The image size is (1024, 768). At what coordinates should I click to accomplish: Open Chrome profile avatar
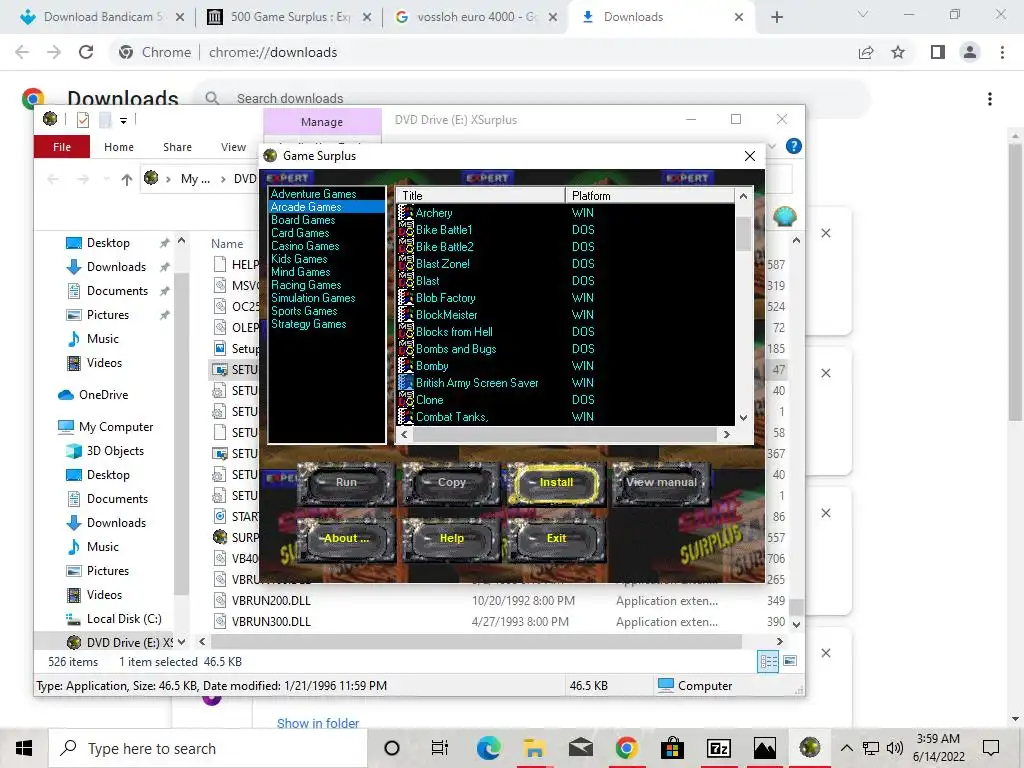[x=970, y=52]
